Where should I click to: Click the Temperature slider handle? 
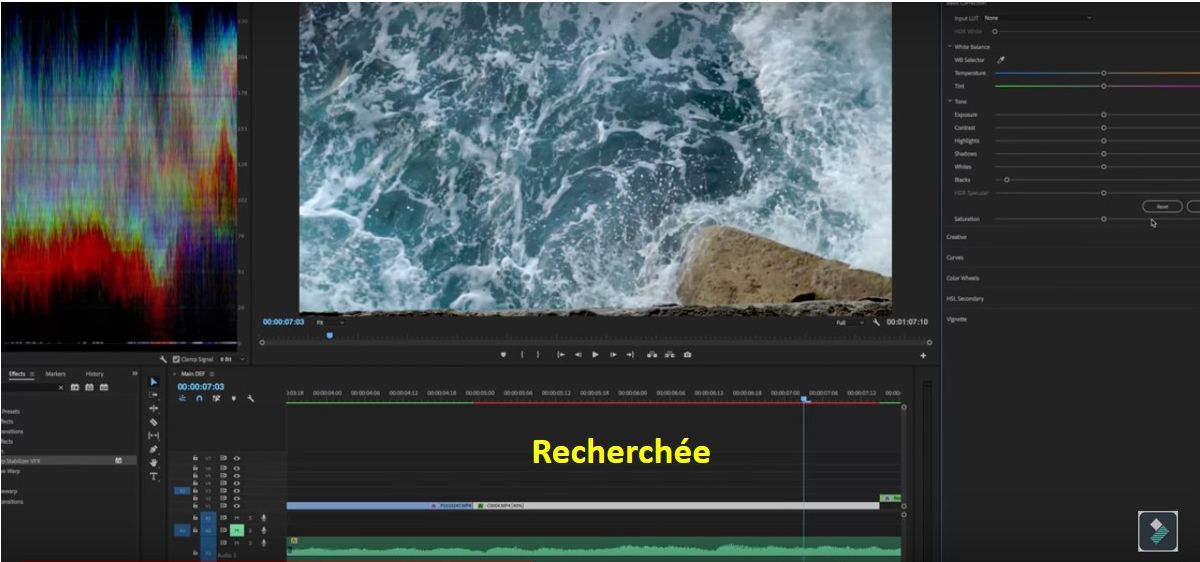(x=1104, y=73)
